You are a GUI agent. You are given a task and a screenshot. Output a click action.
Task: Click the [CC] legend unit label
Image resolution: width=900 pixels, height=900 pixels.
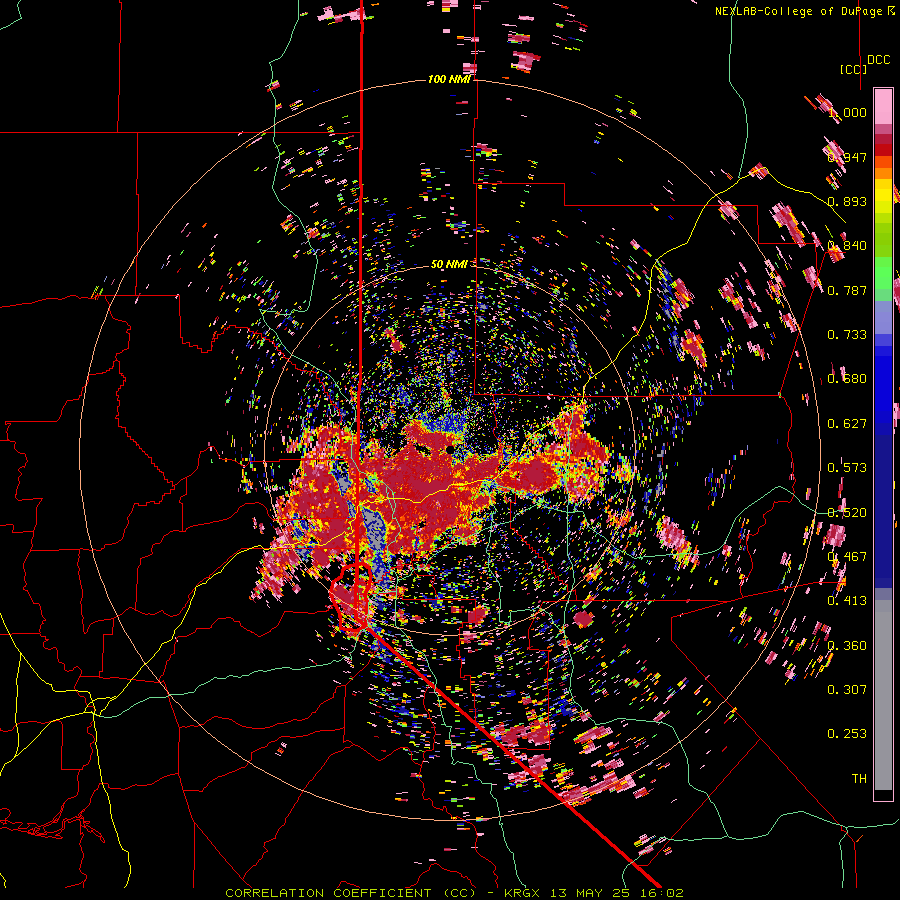[x=853, y=69]
